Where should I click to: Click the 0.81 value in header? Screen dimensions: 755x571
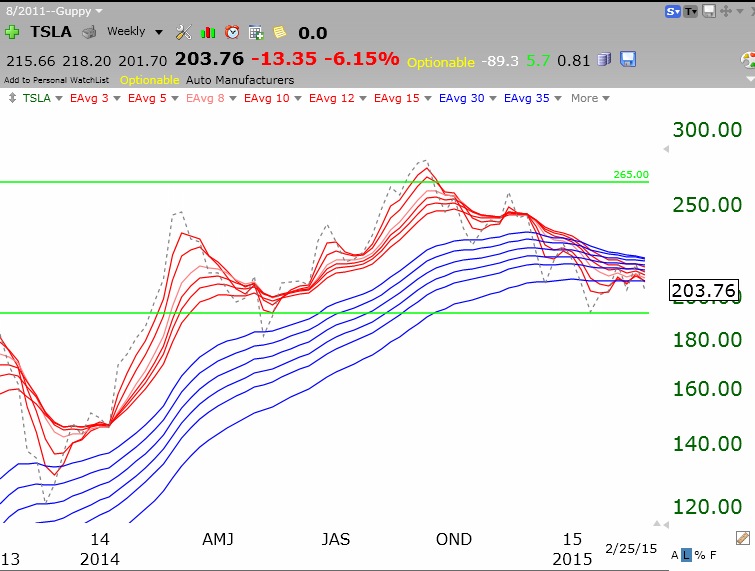[x=573, y=61]
